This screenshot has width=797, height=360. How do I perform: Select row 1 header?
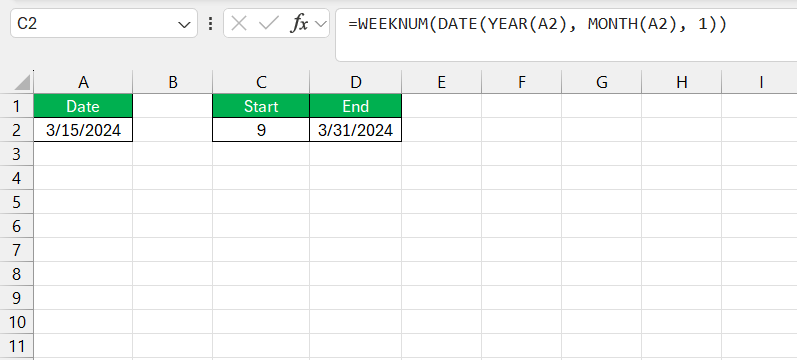click(16, 106)
